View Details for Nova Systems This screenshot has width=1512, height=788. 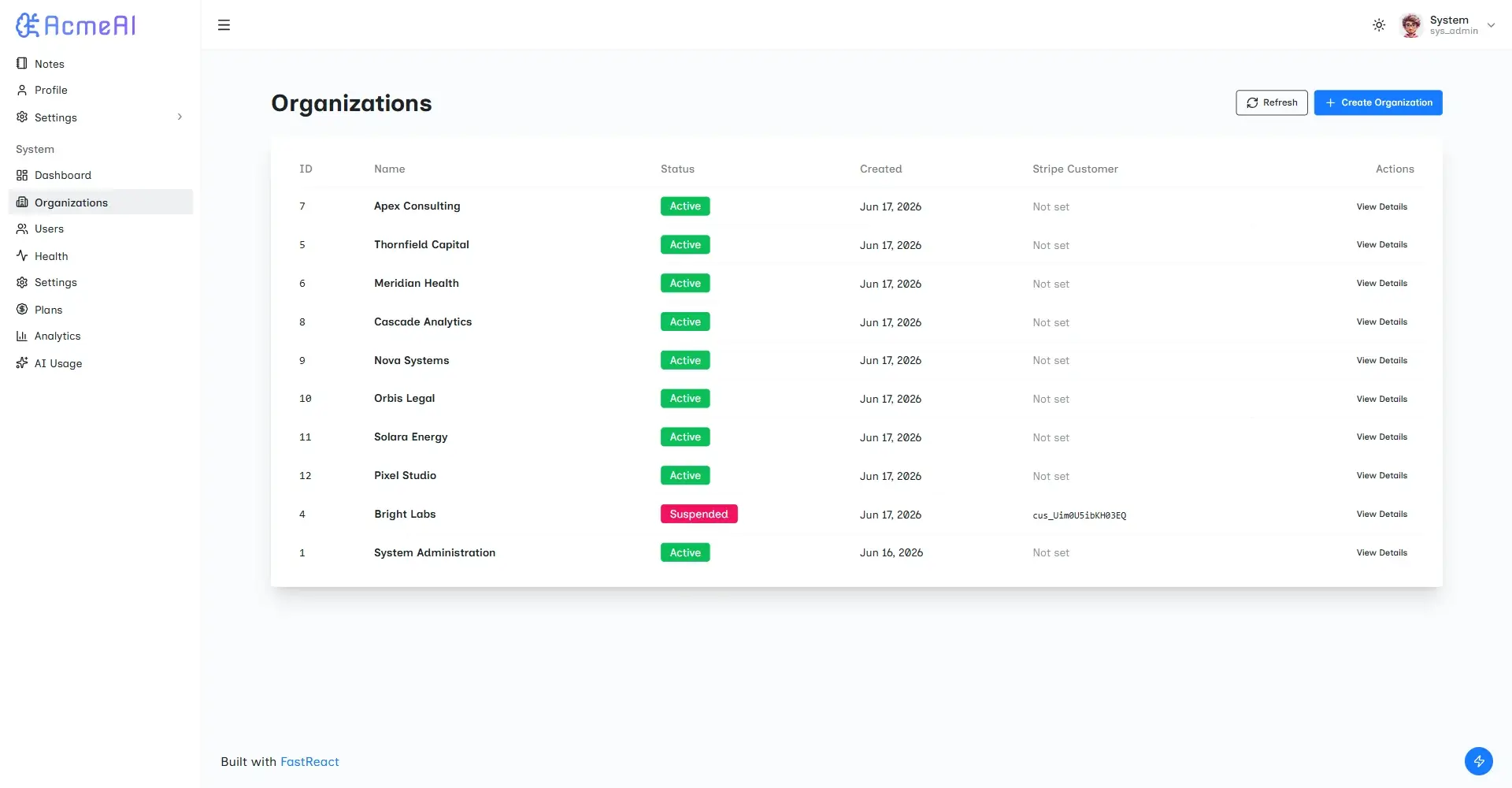(x=1381, y=360)
